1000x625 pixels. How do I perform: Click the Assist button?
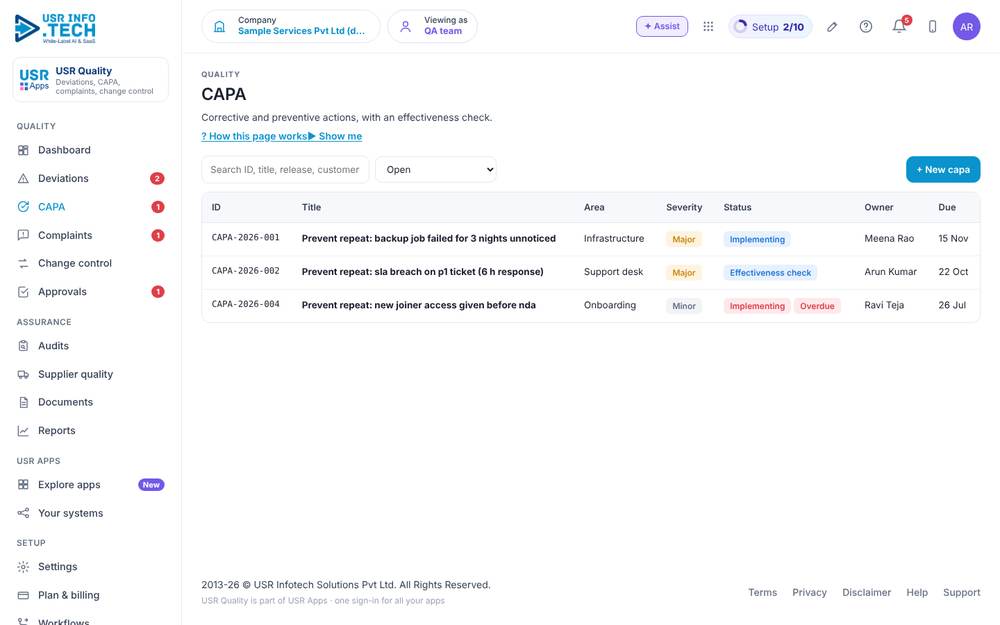[x=662, y=27]
